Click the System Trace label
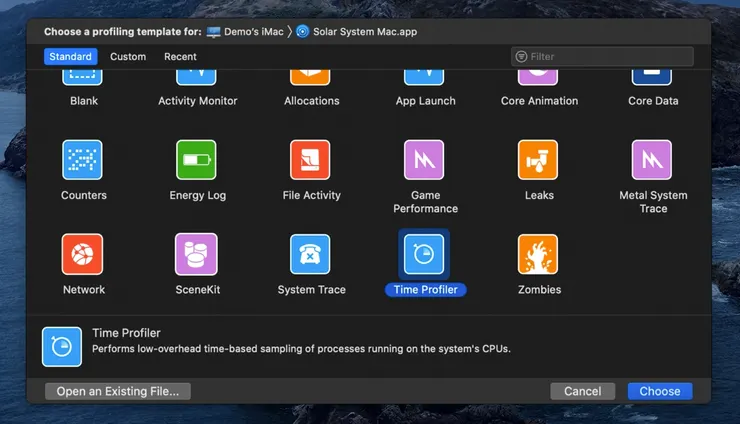 pyautogui.click(x=311, y=290)
